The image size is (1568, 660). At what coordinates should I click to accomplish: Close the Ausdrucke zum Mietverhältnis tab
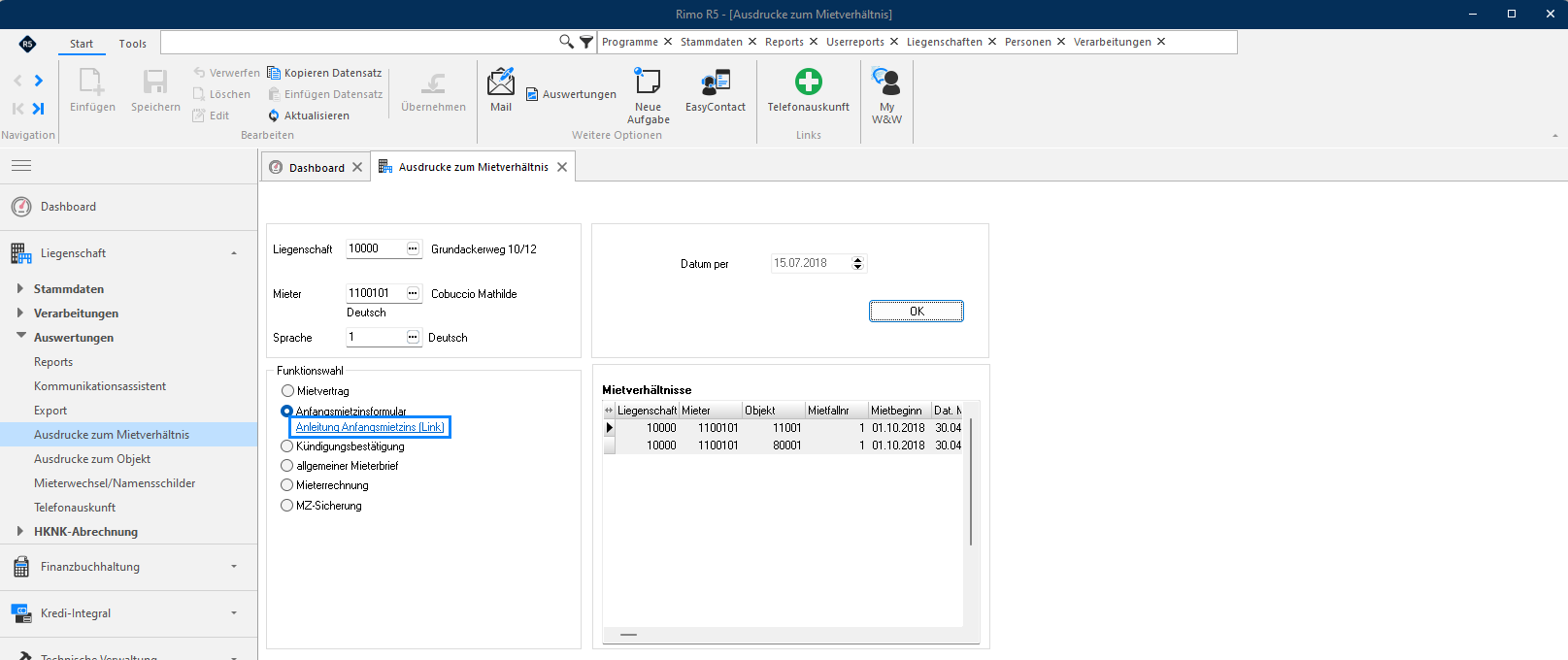click(x=562, y=167)
